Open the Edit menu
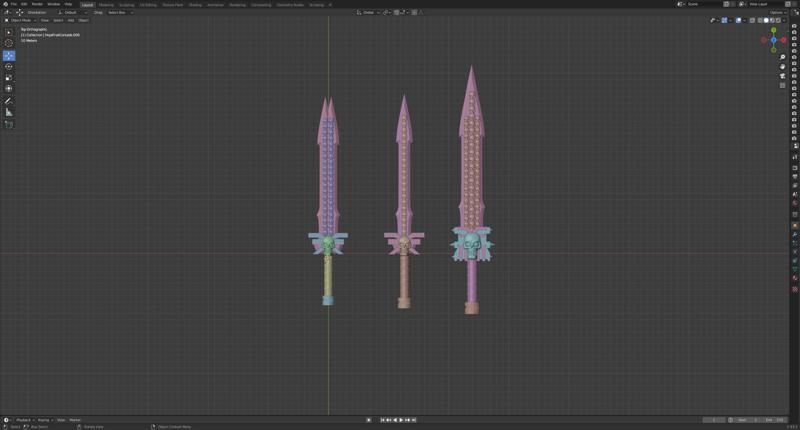Image resolution: width=800 pixels, height=430 pixels. [x=24, y=4]
